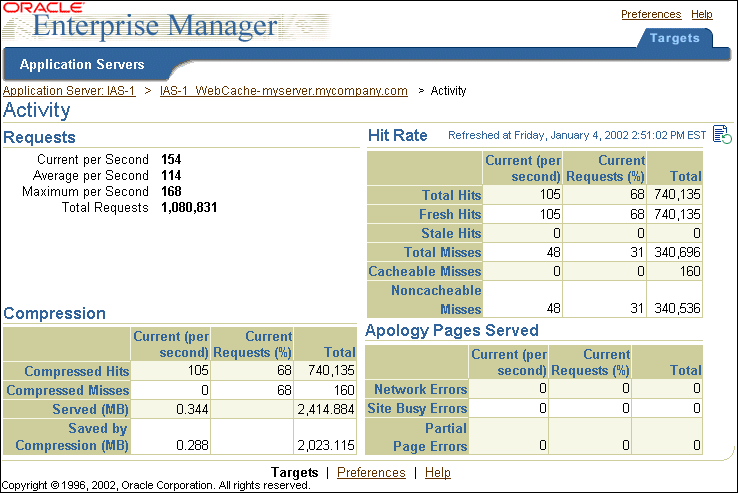Open the Targets tab
738x493 pixels.
(674, 38)
